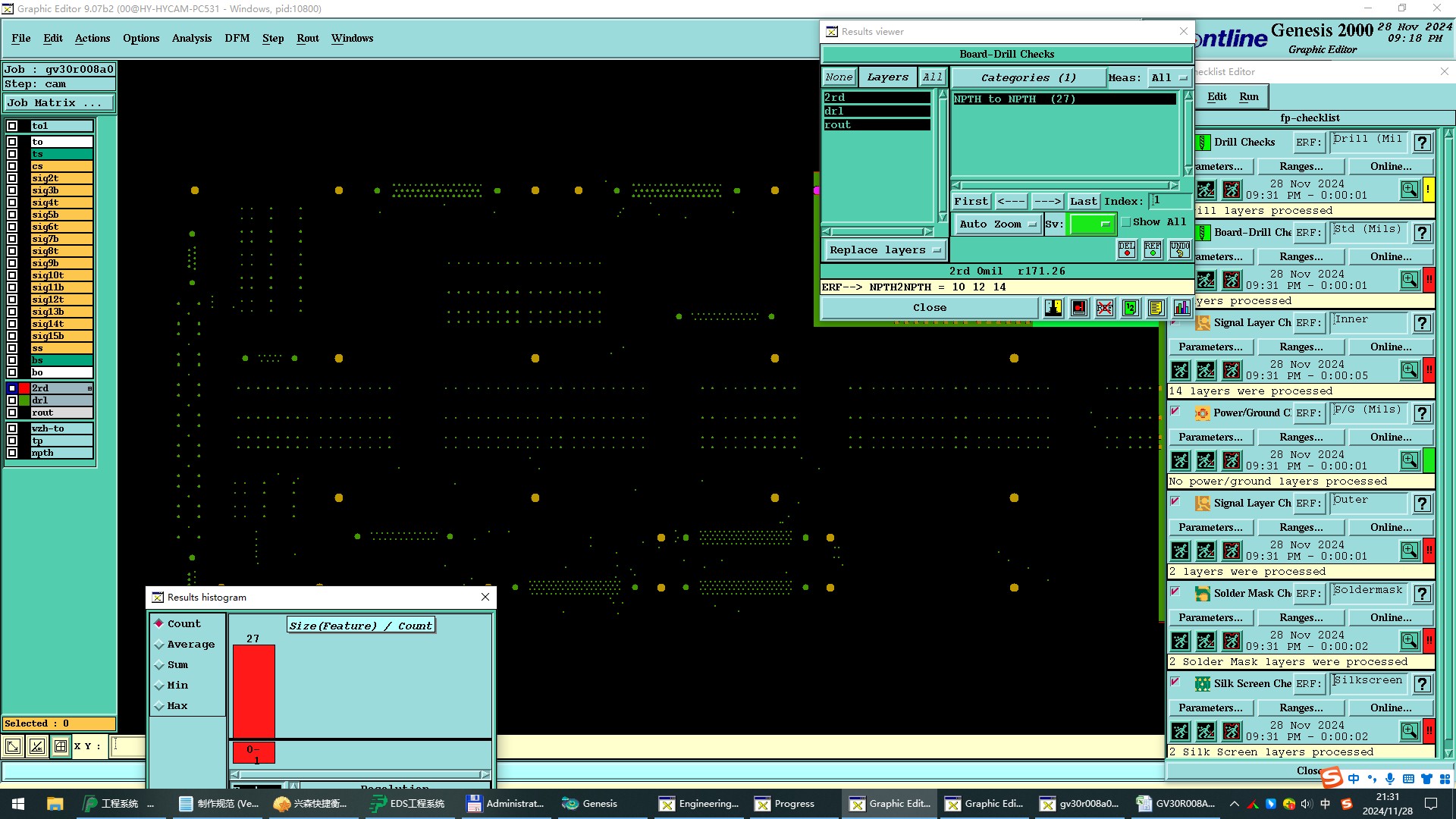Click magnifier results icon for Power/Ground check
Image resolution: width=1456 pixels, height=819 pixels.
click(x=1409, y=460)
